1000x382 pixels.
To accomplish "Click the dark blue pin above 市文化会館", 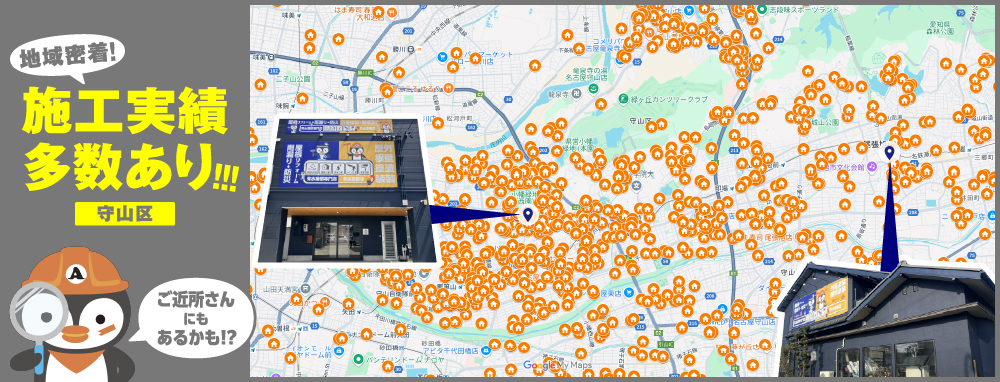I will click(x=888, y=153).
